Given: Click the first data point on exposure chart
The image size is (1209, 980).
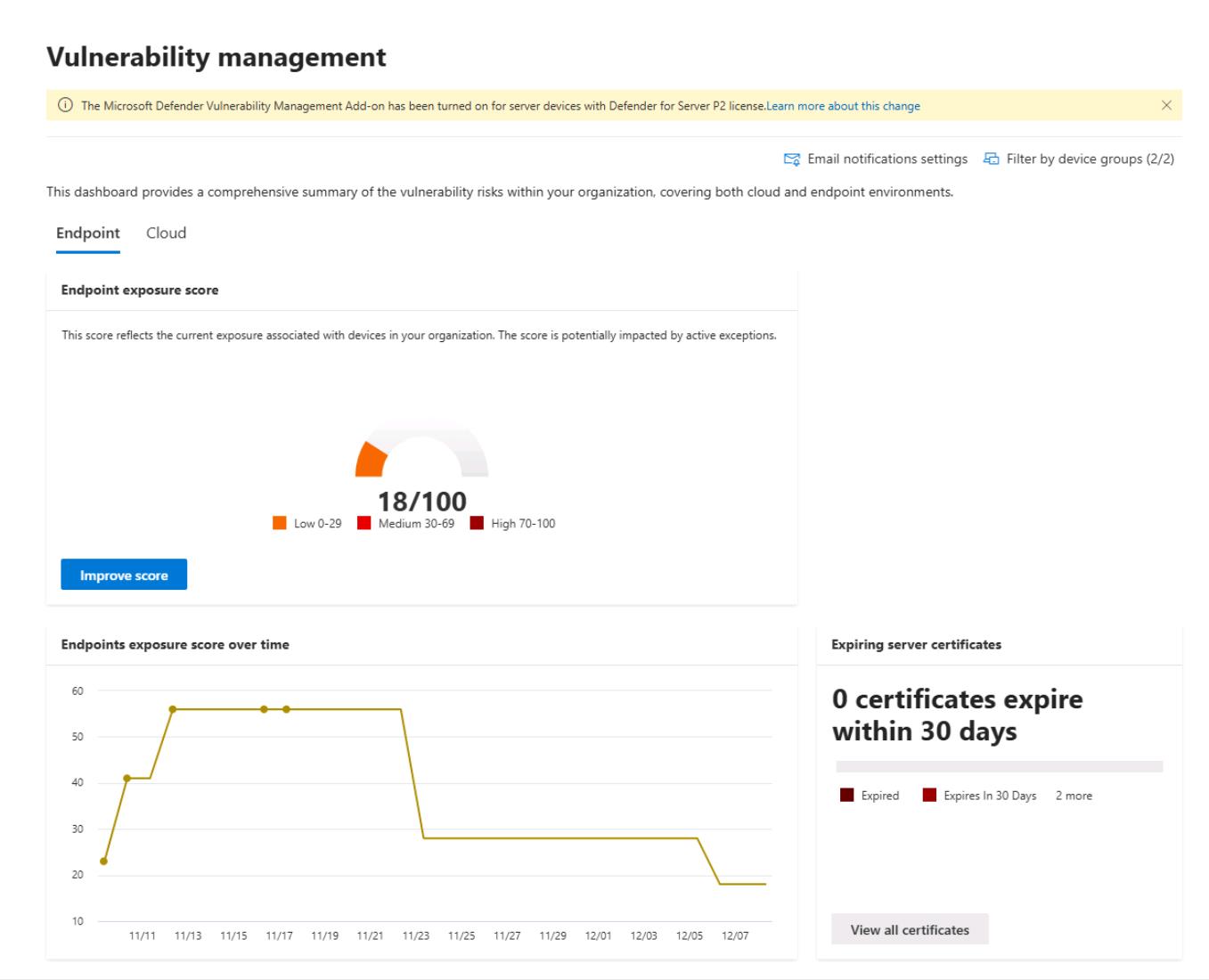Looking at the screenshot, I should pyautogui.click(x=104, y=862).
